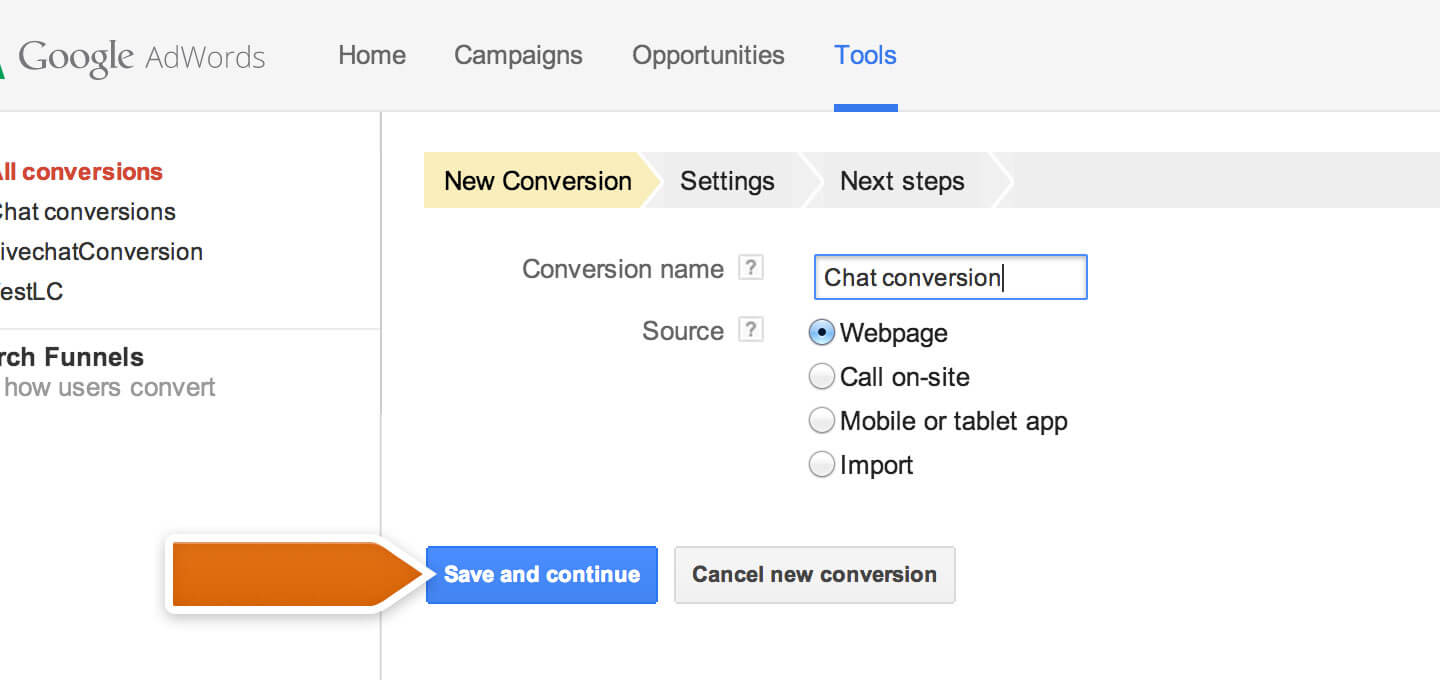Viewport: 1440px width, 680px height.
Task: Navigate to the Campaigns section
Action: (x=518, y=55)
